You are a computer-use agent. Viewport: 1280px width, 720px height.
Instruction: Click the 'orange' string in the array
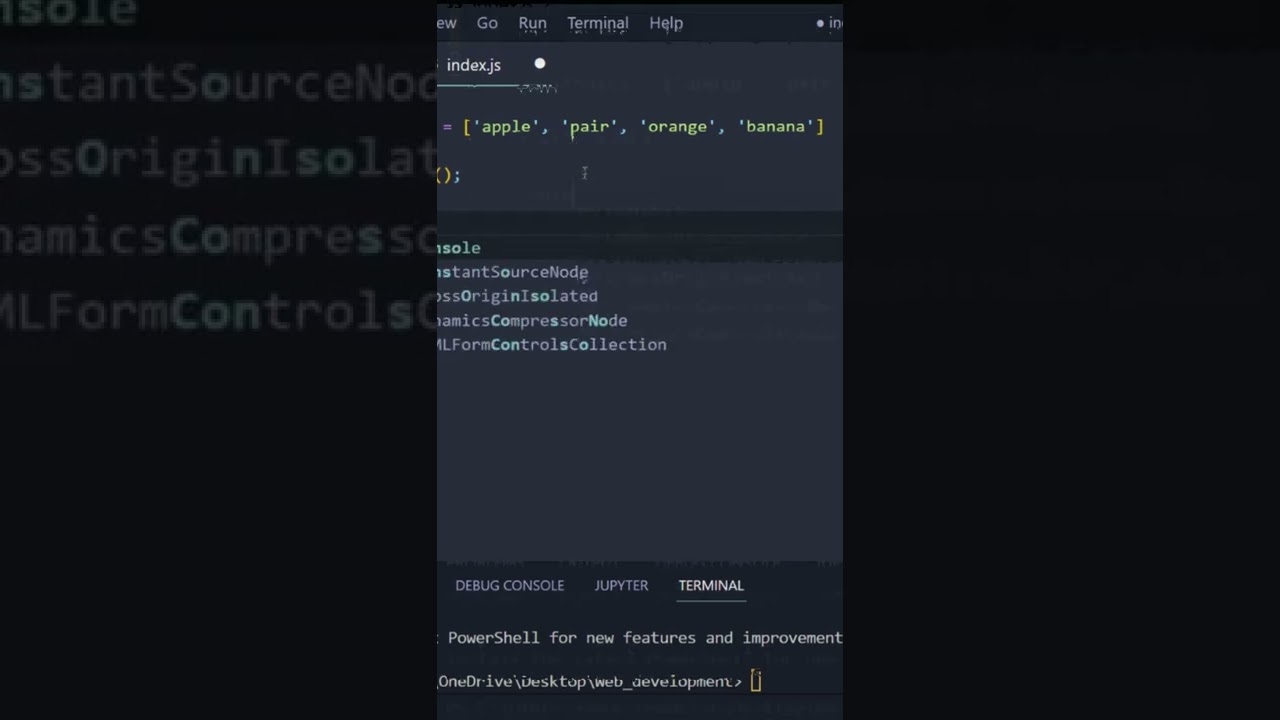tap(678, 127)
